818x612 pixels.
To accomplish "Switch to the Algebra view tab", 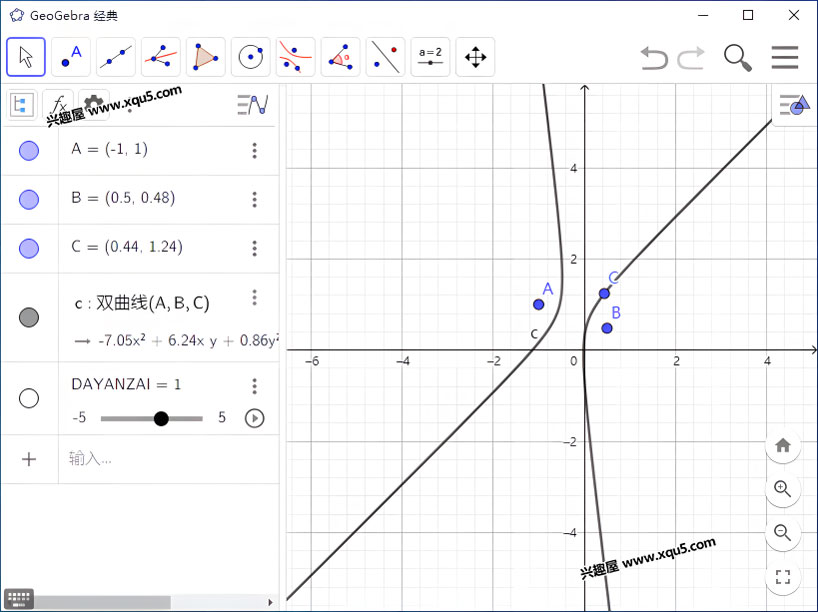I will tap(21, 105).
